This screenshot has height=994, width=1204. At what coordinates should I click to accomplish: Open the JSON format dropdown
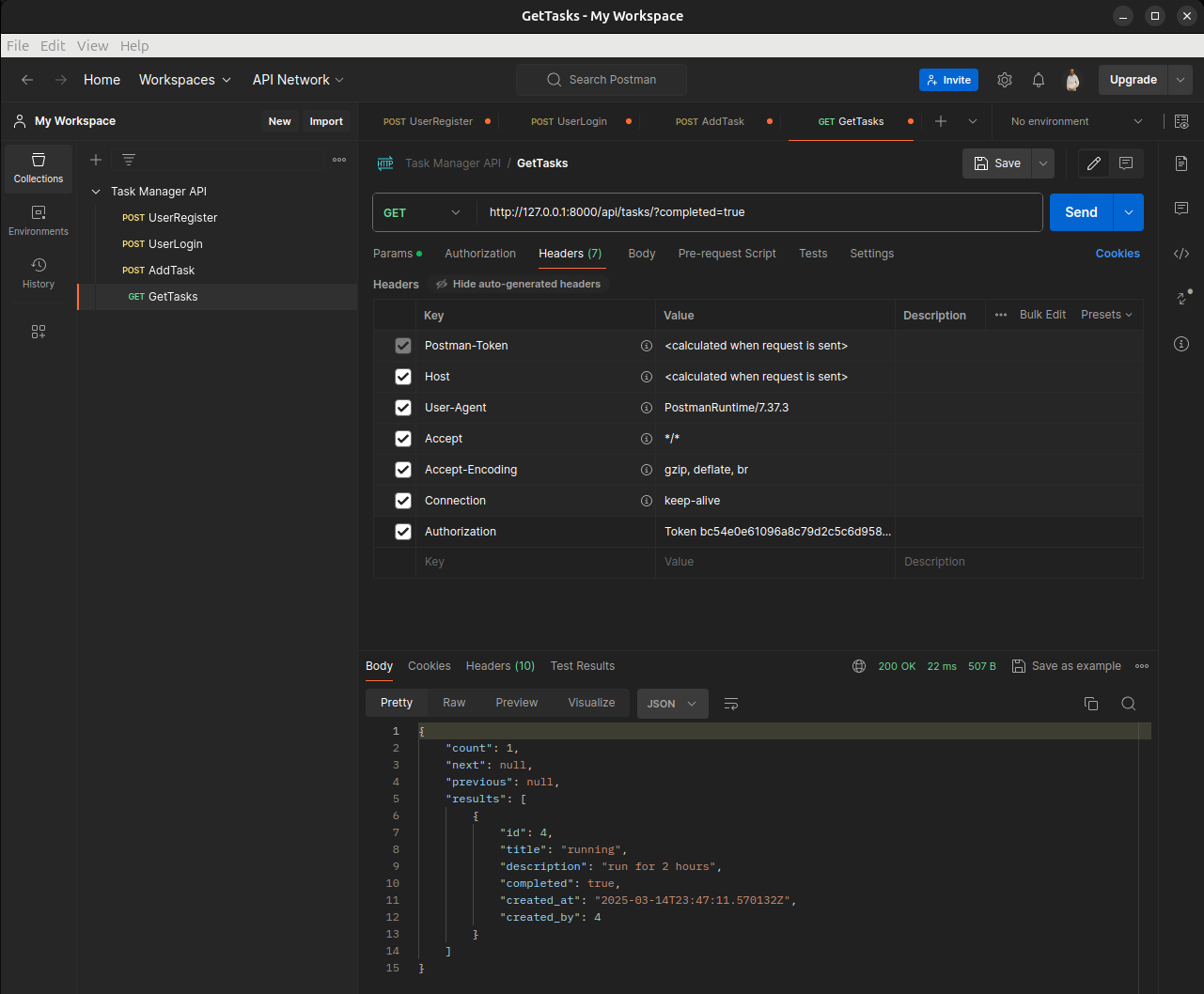coord(672,704)
